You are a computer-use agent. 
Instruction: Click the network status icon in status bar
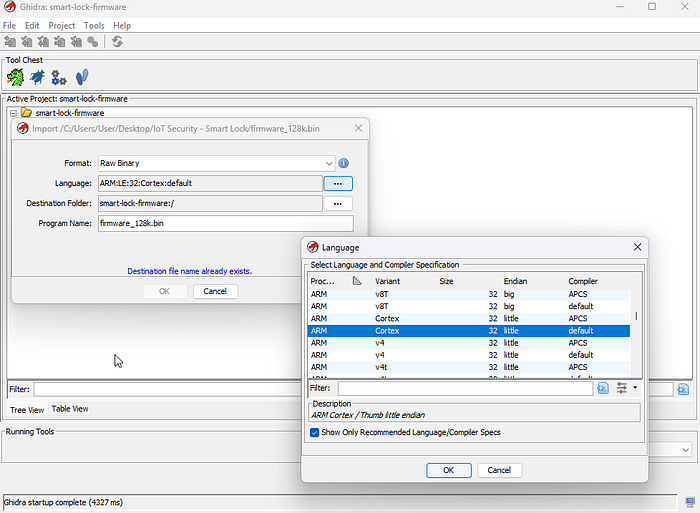tap(690, 502)
